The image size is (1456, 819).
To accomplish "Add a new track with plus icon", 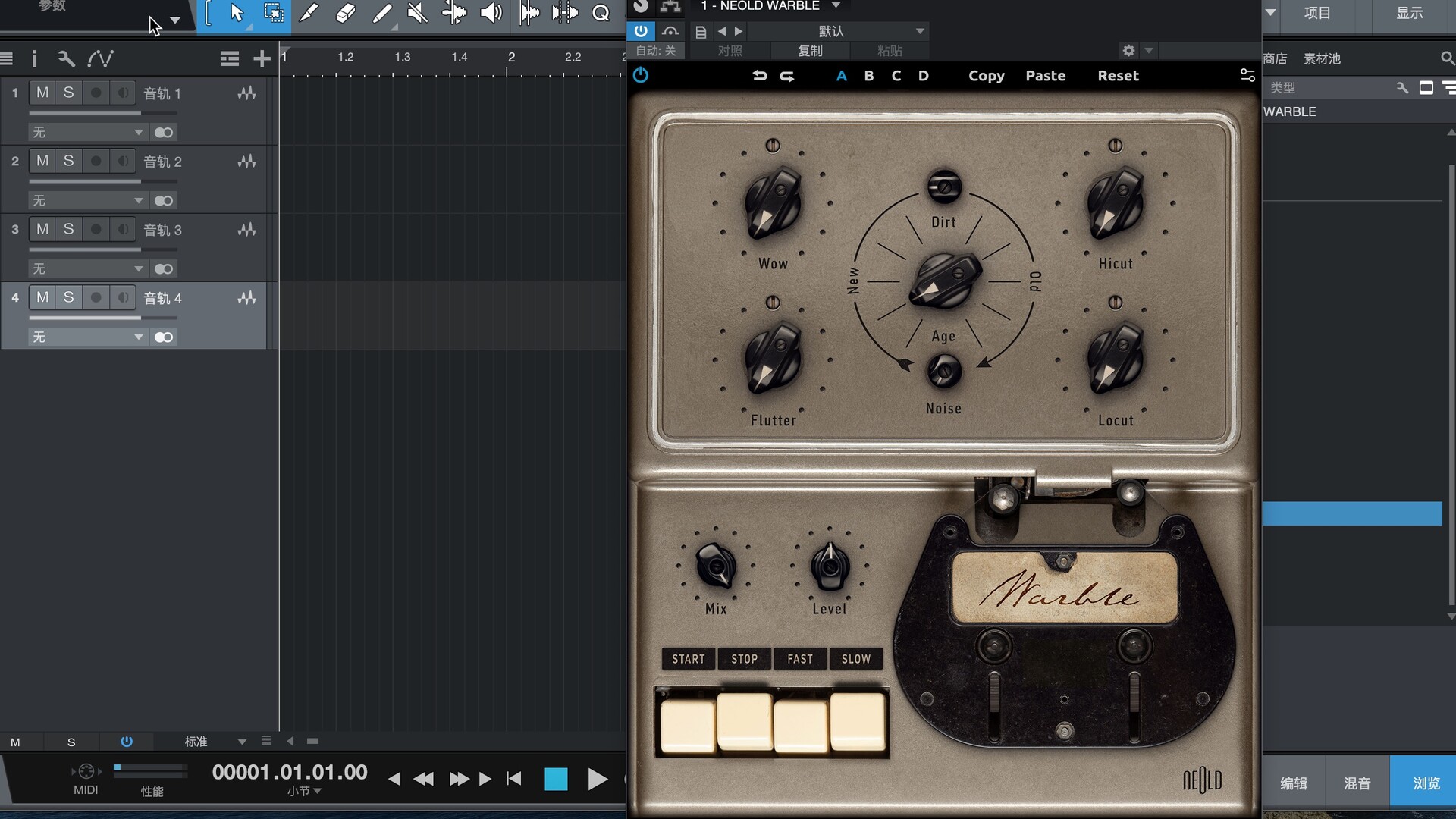I will point(262,58).
